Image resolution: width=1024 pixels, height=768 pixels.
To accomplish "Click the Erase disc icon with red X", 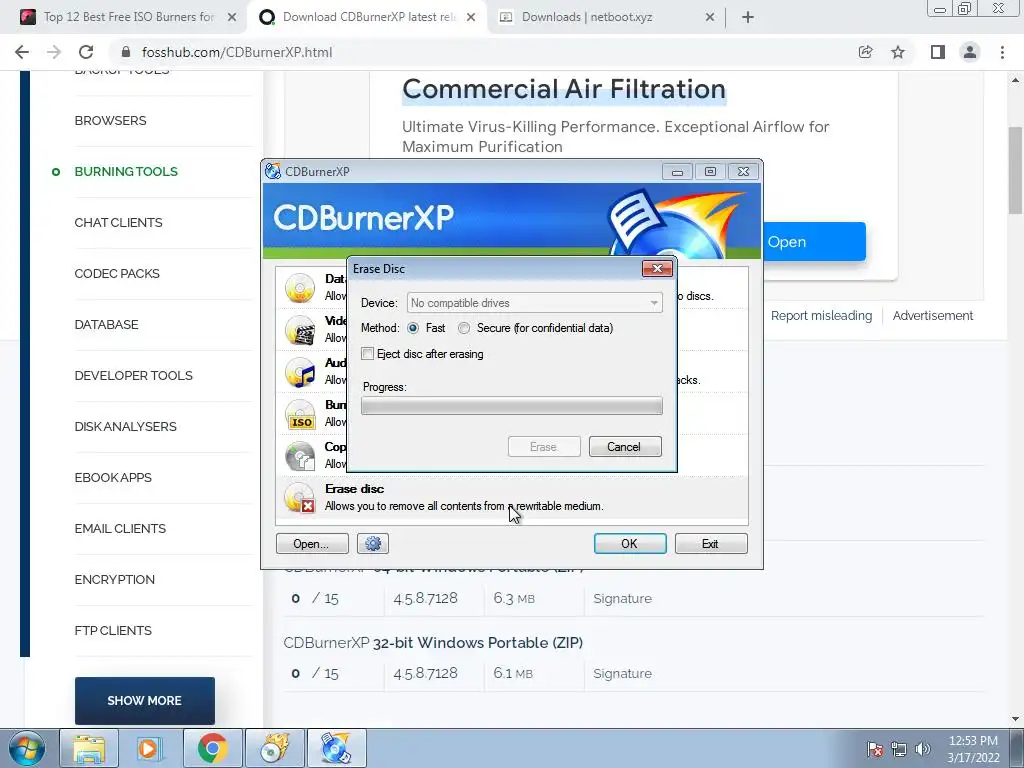I will (x=300, y=498).
